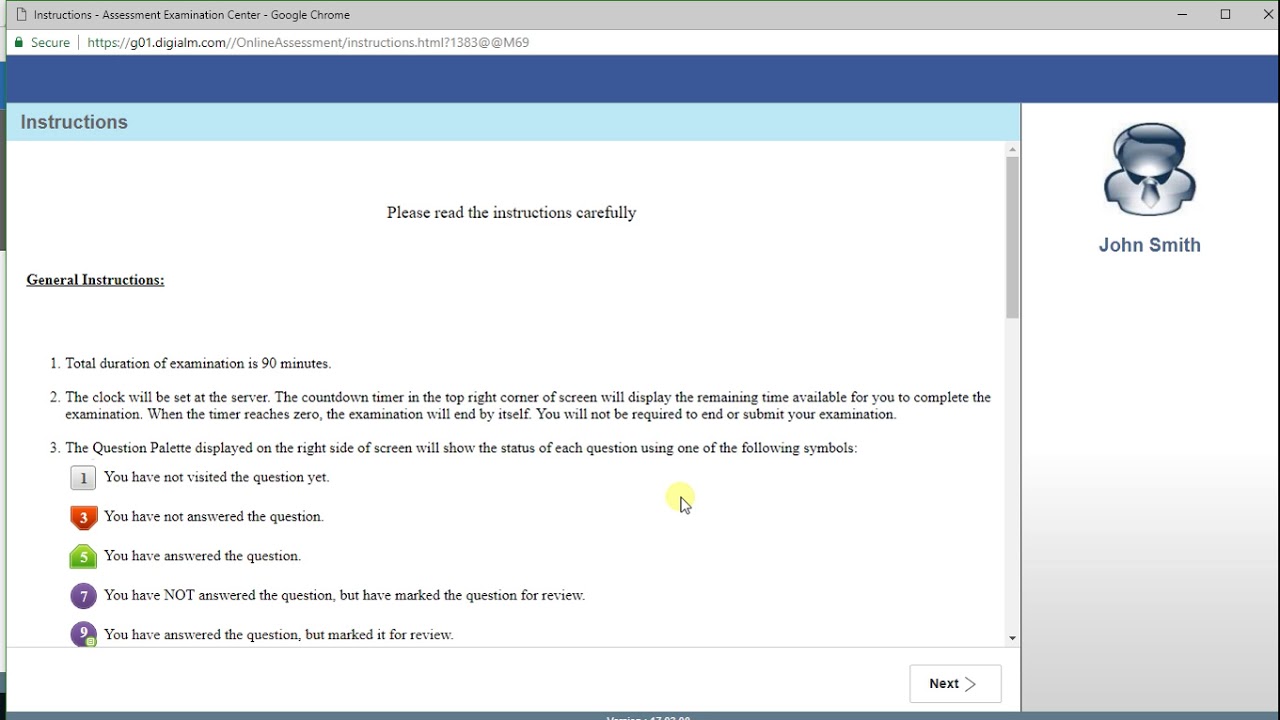This screenshot has height=720, width=1280.
Task: Click the Next button
Action: 955,684
